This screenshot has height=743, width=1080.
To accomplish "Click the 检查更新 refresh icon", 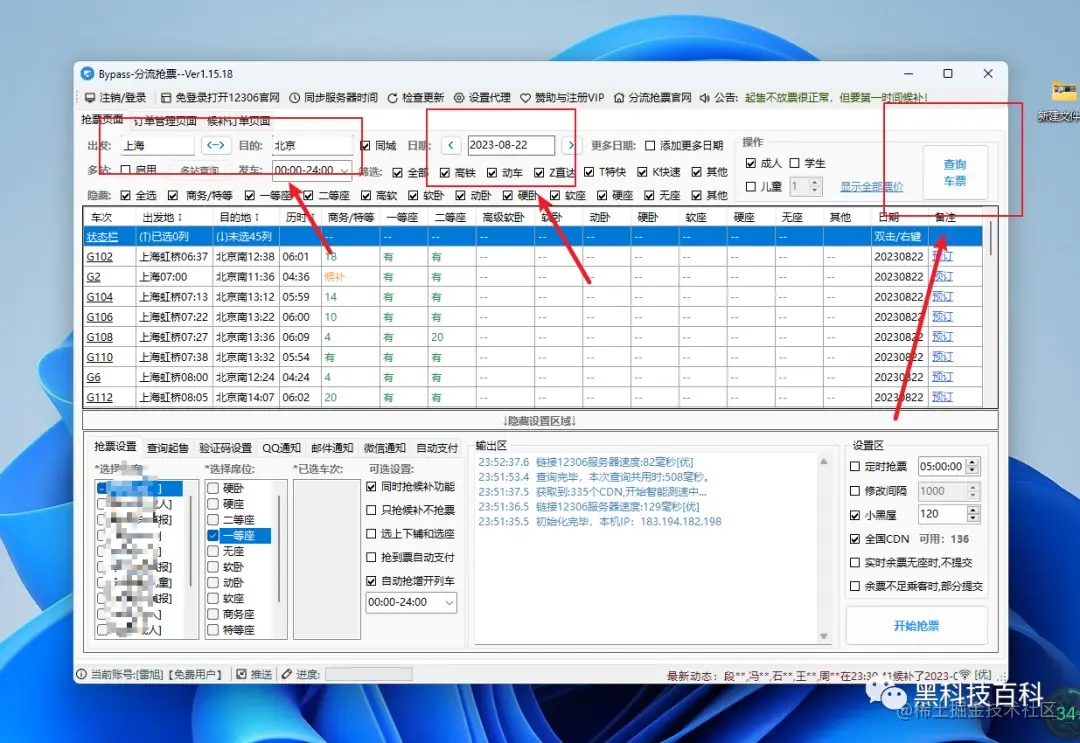I will [392, 98].
